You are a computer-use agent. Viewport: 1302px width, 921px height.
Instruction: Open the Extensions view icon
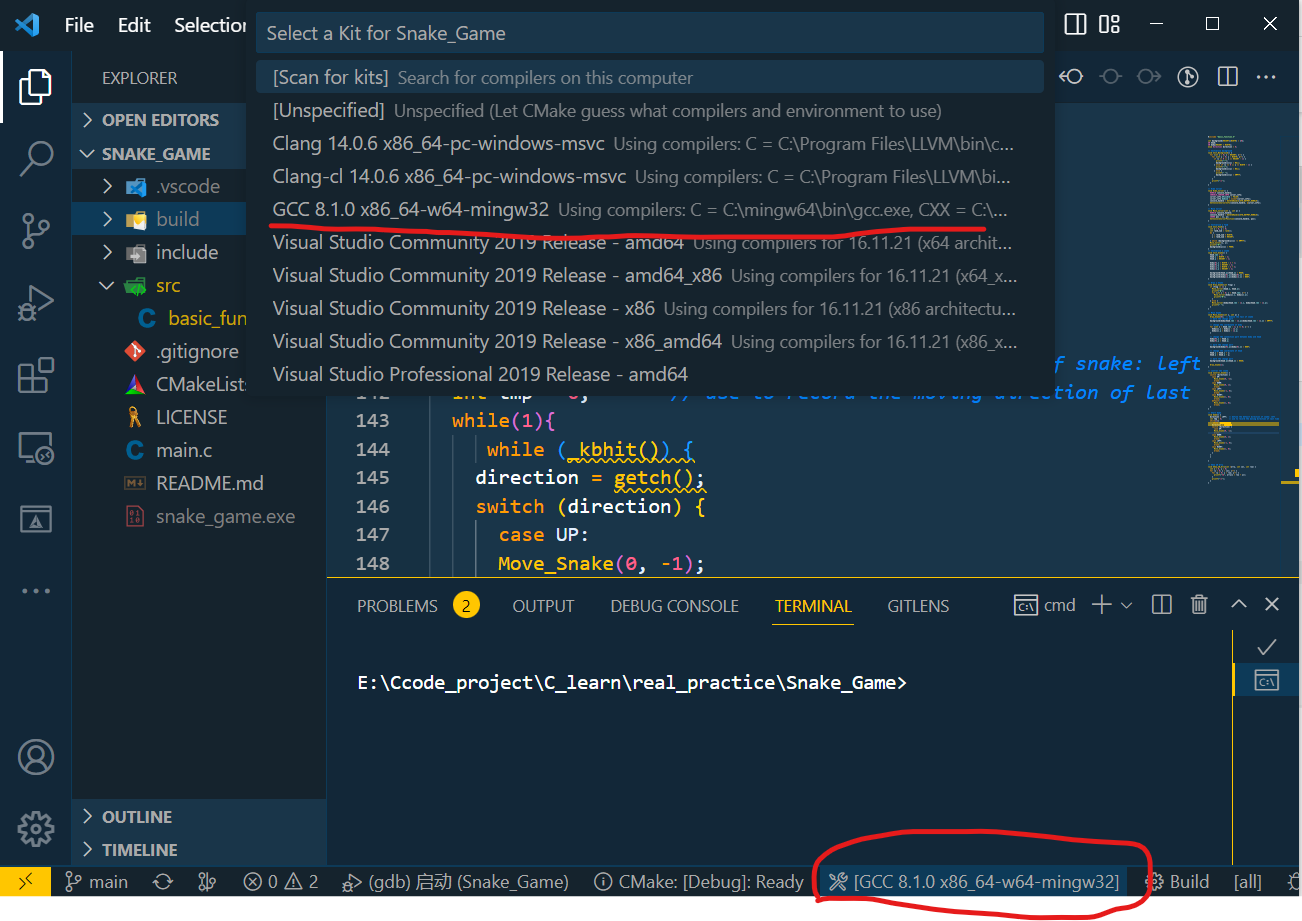(x=35, y=375)
